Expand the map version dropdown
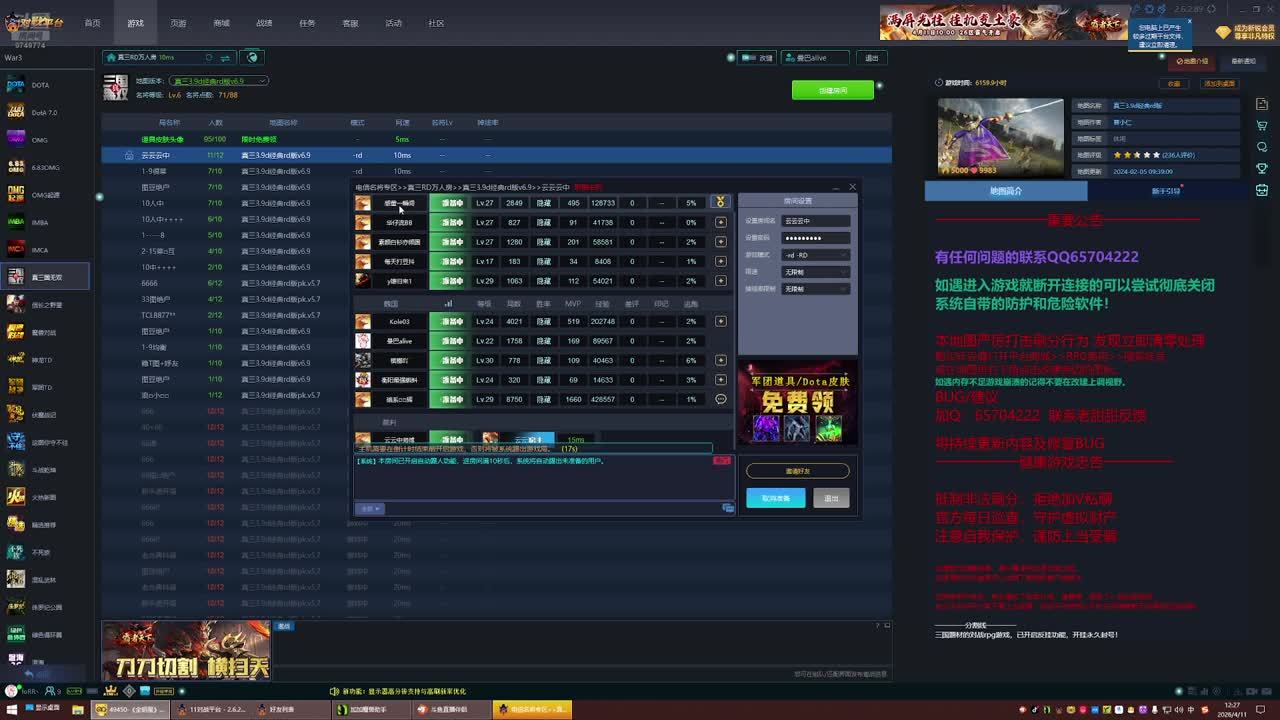The height and width of the screenshot is (720, 1280). (x=219, y=81)
